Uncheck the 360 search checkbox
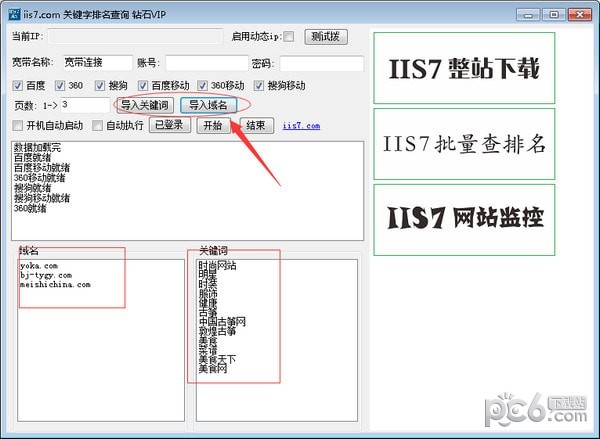Image resolution: width=600 pixels, height=439 pixels. click(x=60, y=85)
